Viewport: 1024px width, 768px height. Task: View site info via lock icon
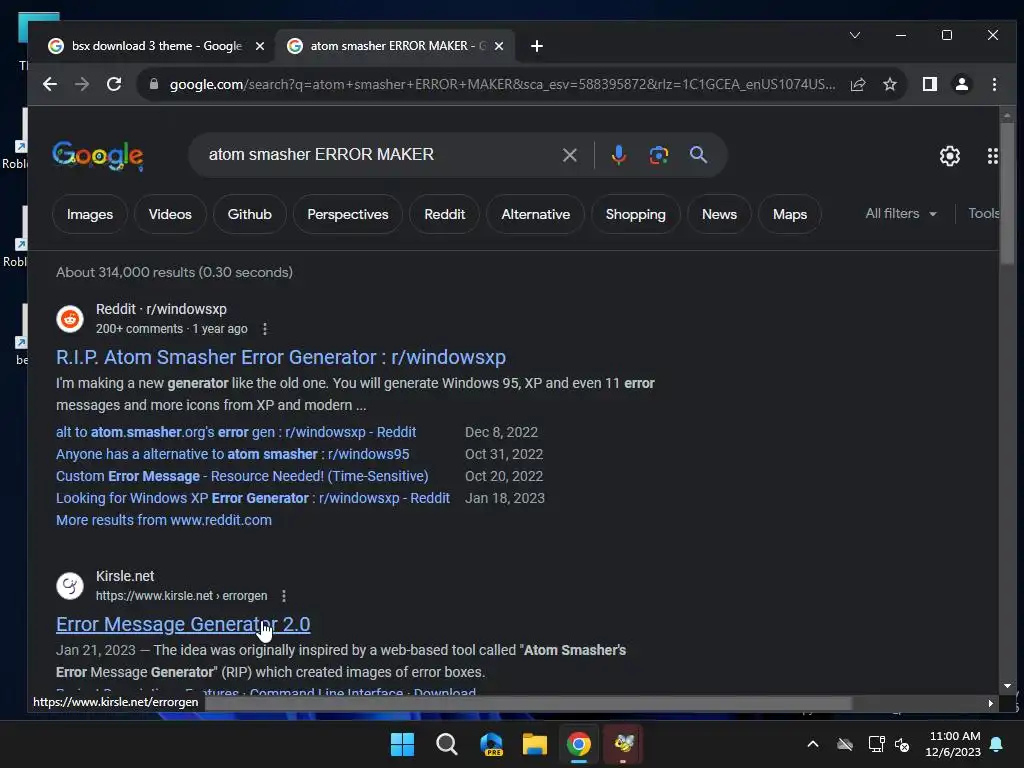click(153, 84)
